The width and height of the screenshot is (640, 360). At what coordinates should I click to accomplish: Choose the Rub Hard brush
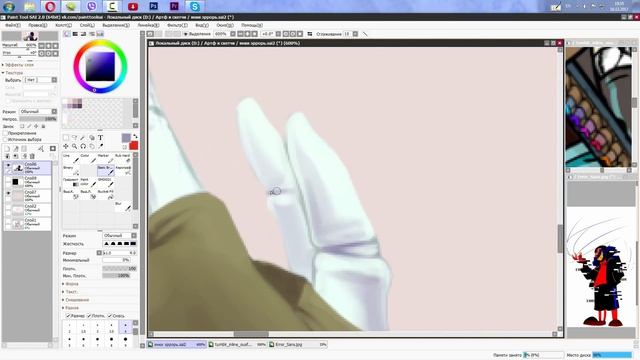123,159
